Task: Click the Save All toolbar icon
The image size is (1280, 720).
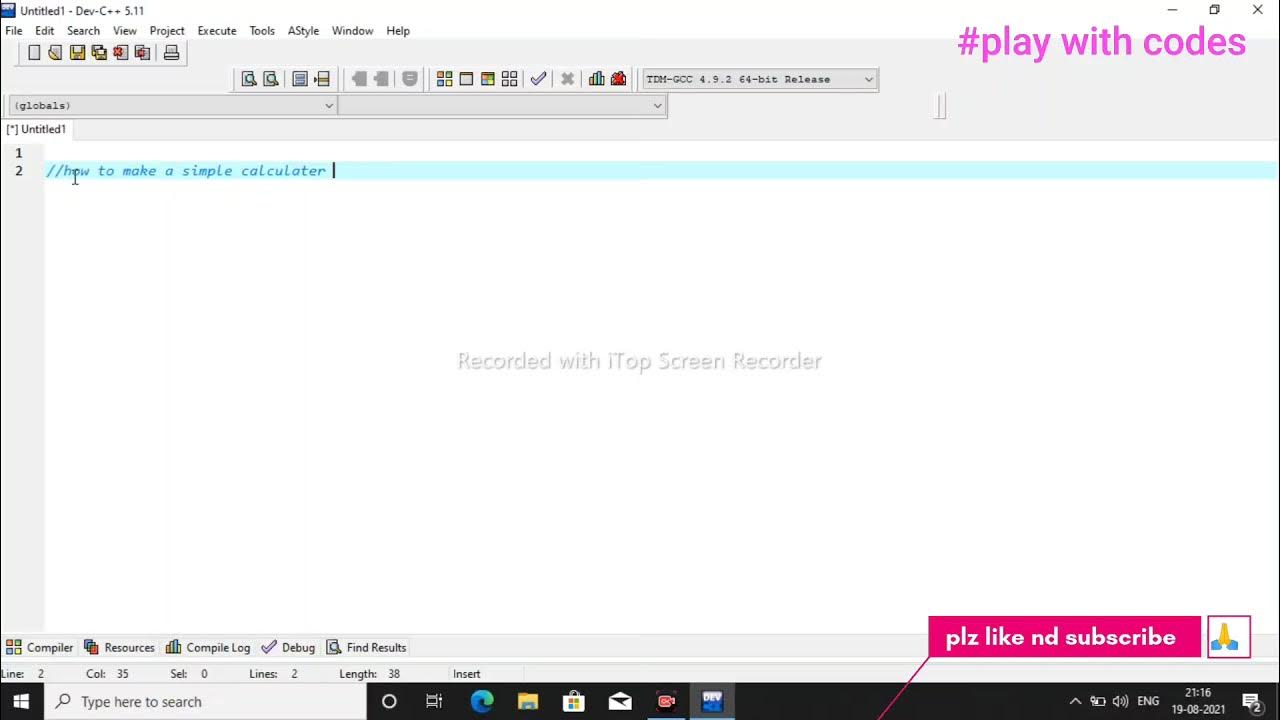Action: (99, 53)
